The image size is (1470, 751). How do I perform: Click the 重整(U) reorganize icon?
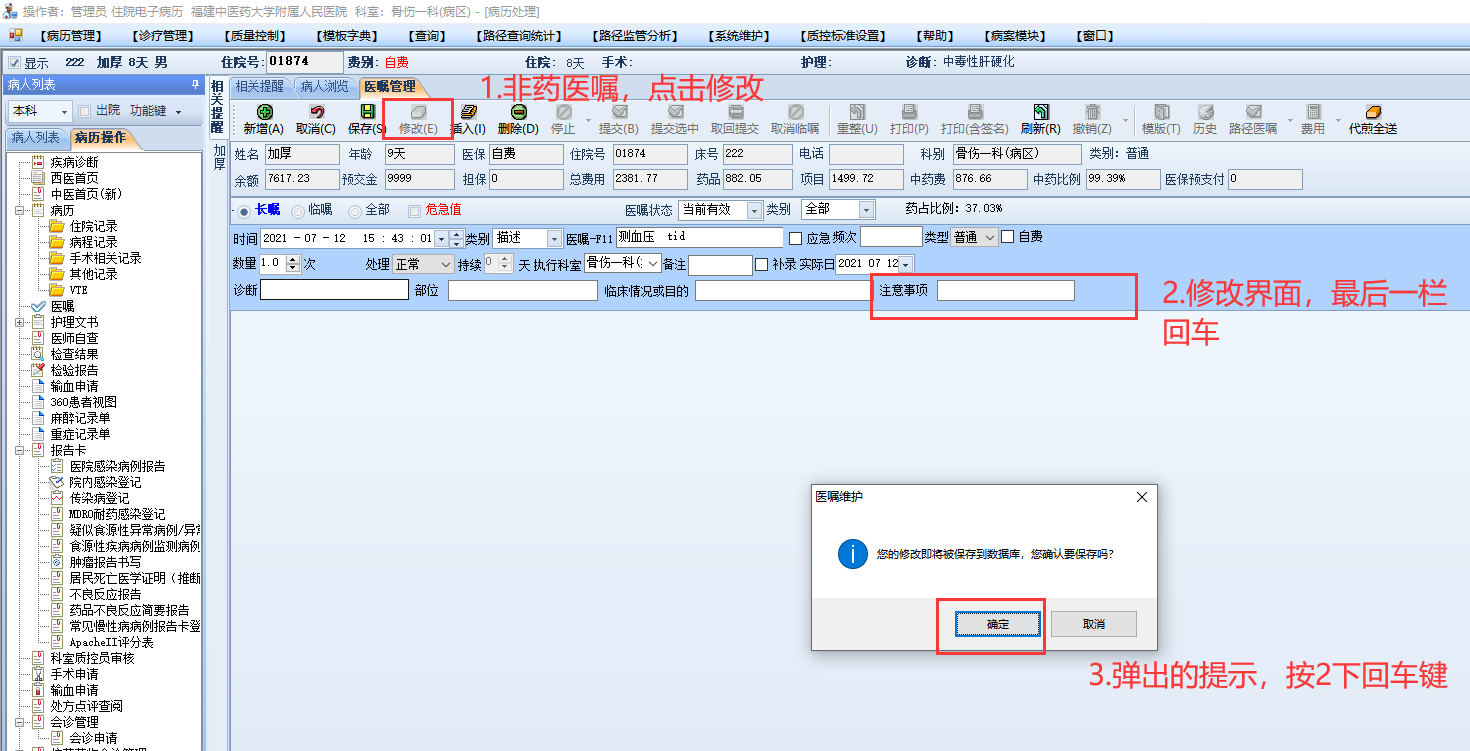857,112
